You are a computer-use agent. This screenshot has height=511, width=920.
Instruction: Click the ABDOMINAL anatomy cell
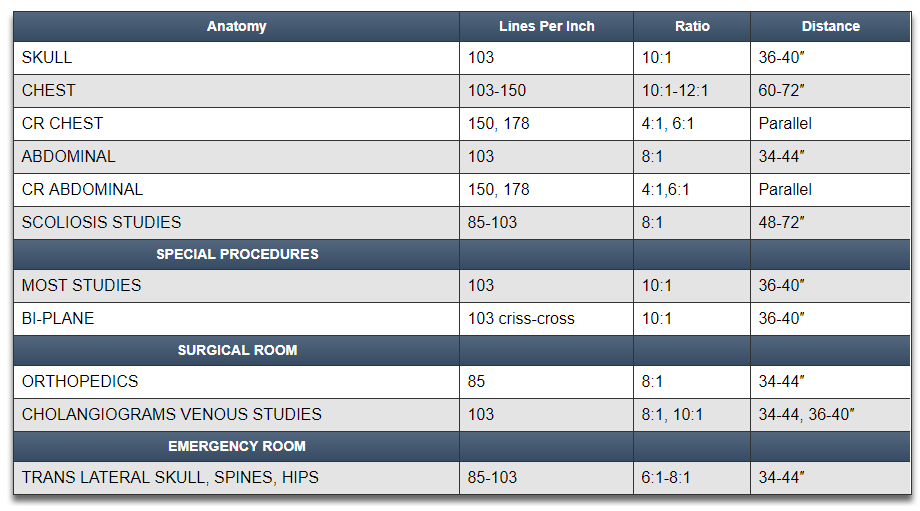pyautogui.click(x=68, y=156)
